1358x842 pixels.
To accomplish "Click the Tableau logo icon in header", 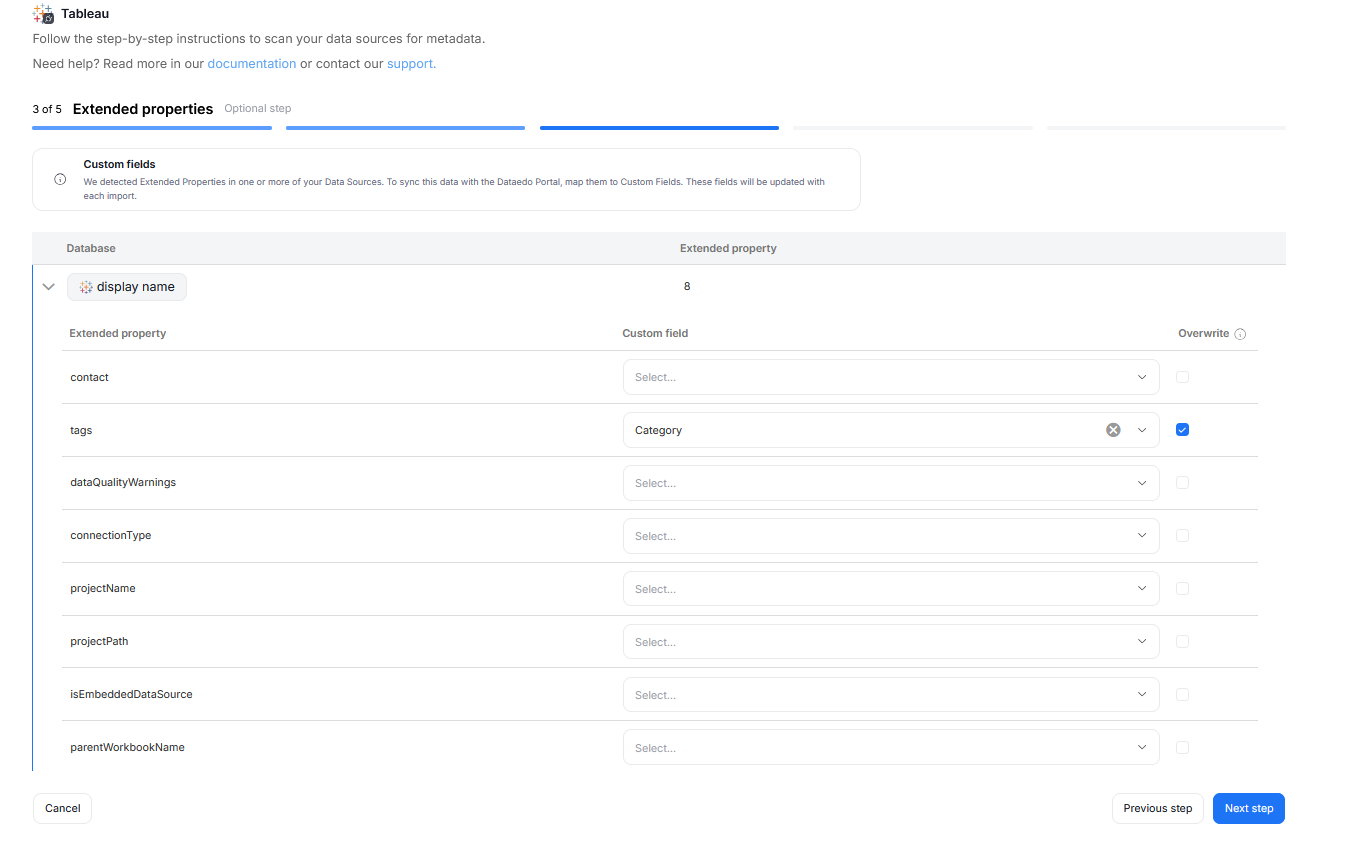I will [43, 14].
